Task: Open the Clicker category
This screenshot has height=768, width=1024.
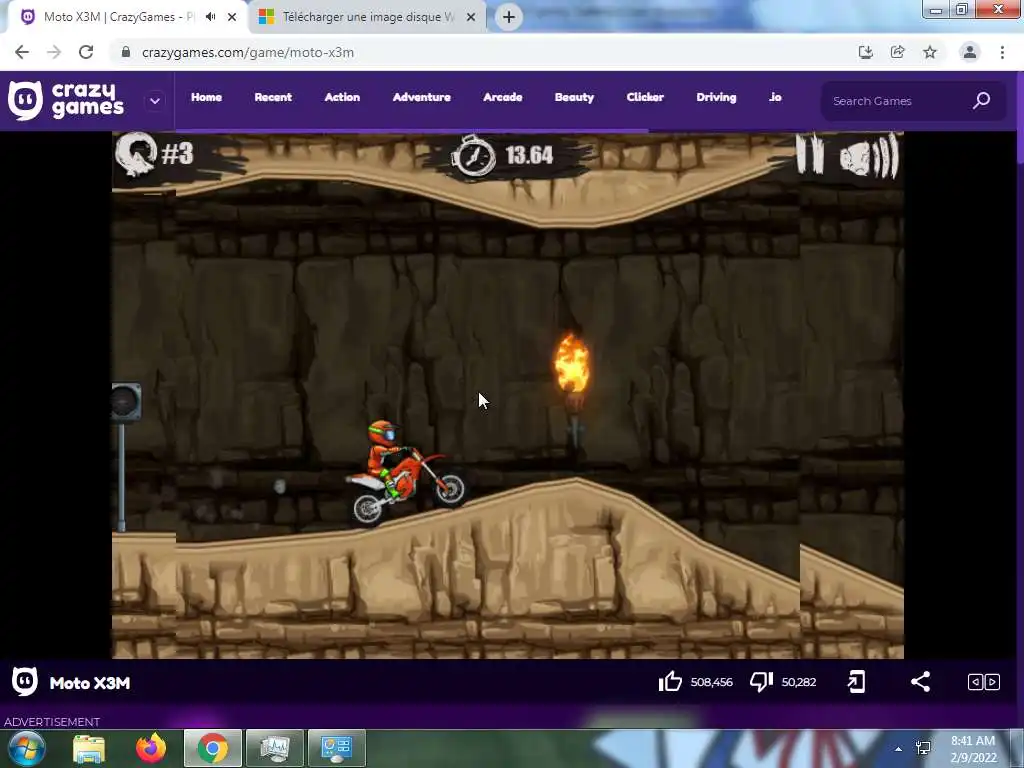Action: (x=645, y=97)
